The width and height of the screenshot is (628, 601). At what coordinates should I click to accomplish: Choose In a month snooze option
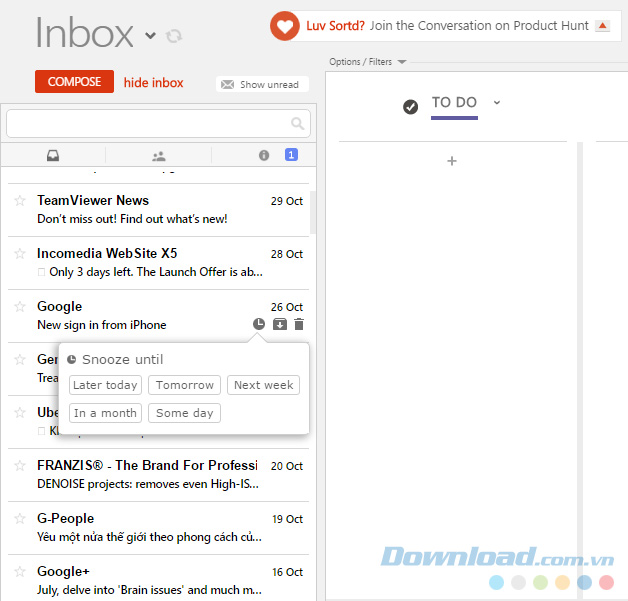point(105,413)
